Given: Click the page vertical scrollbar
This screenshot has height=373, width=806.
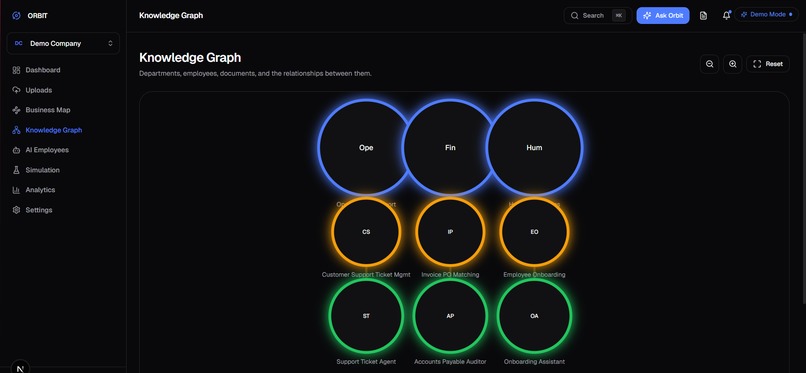Looking at the screenshot, I should point(804,170).
